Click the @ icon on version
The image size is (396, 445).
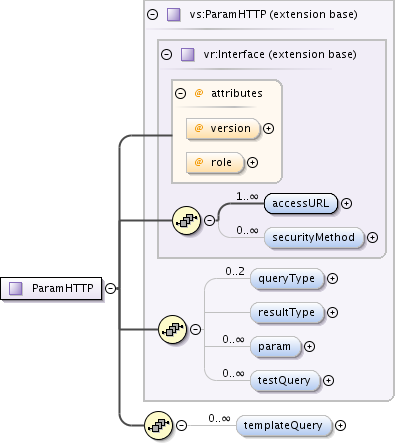[199, 128]
